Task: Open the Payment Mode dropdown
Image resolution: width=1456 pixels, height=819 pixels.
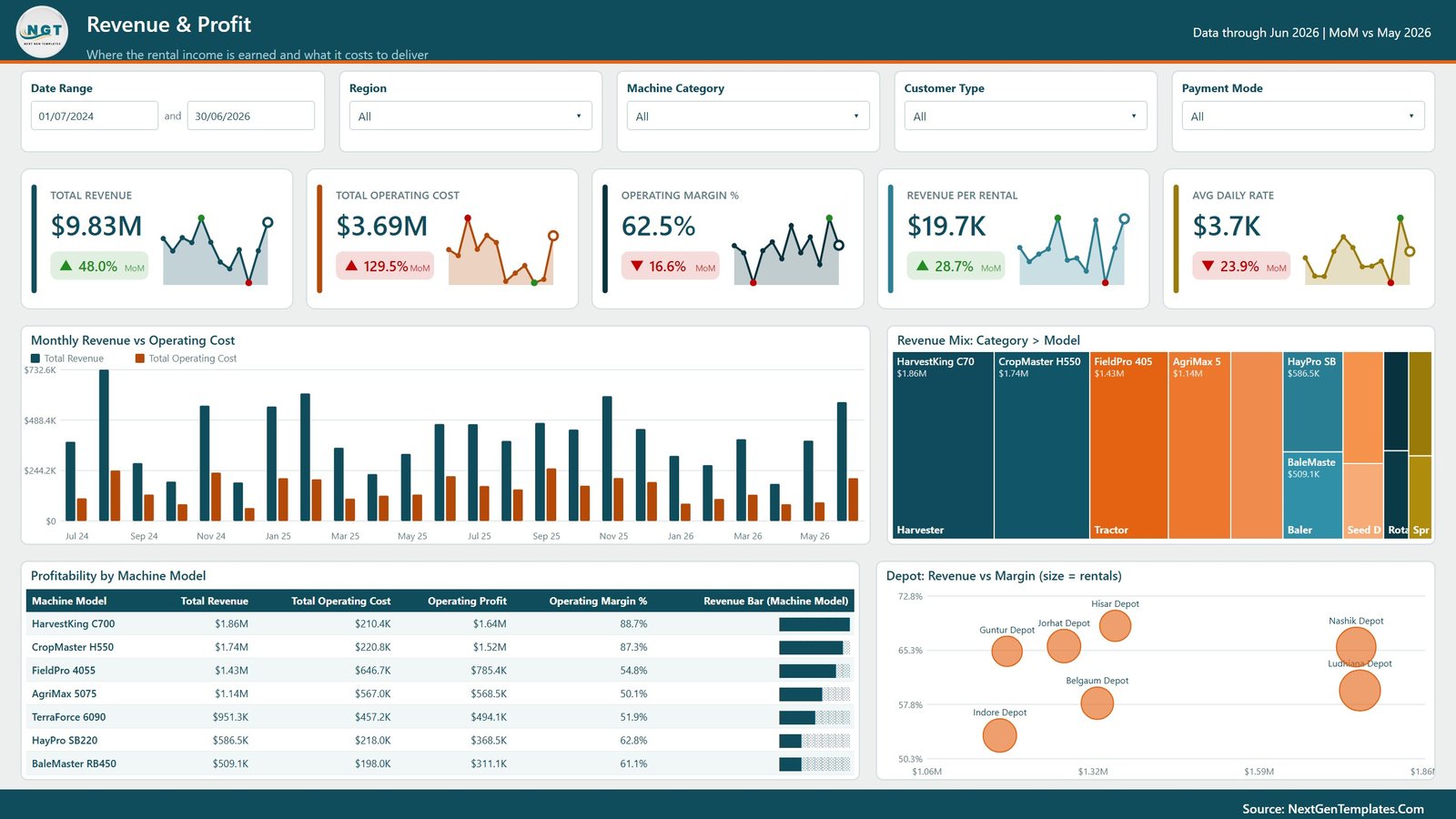Action: 1303,116
